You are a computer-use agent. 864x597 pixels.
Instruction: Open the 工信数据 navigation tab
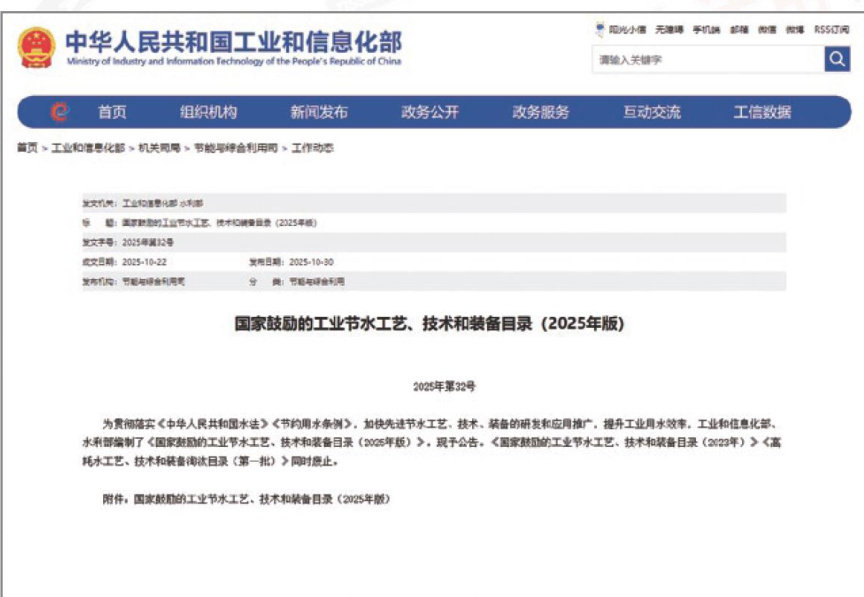(762, 112)
